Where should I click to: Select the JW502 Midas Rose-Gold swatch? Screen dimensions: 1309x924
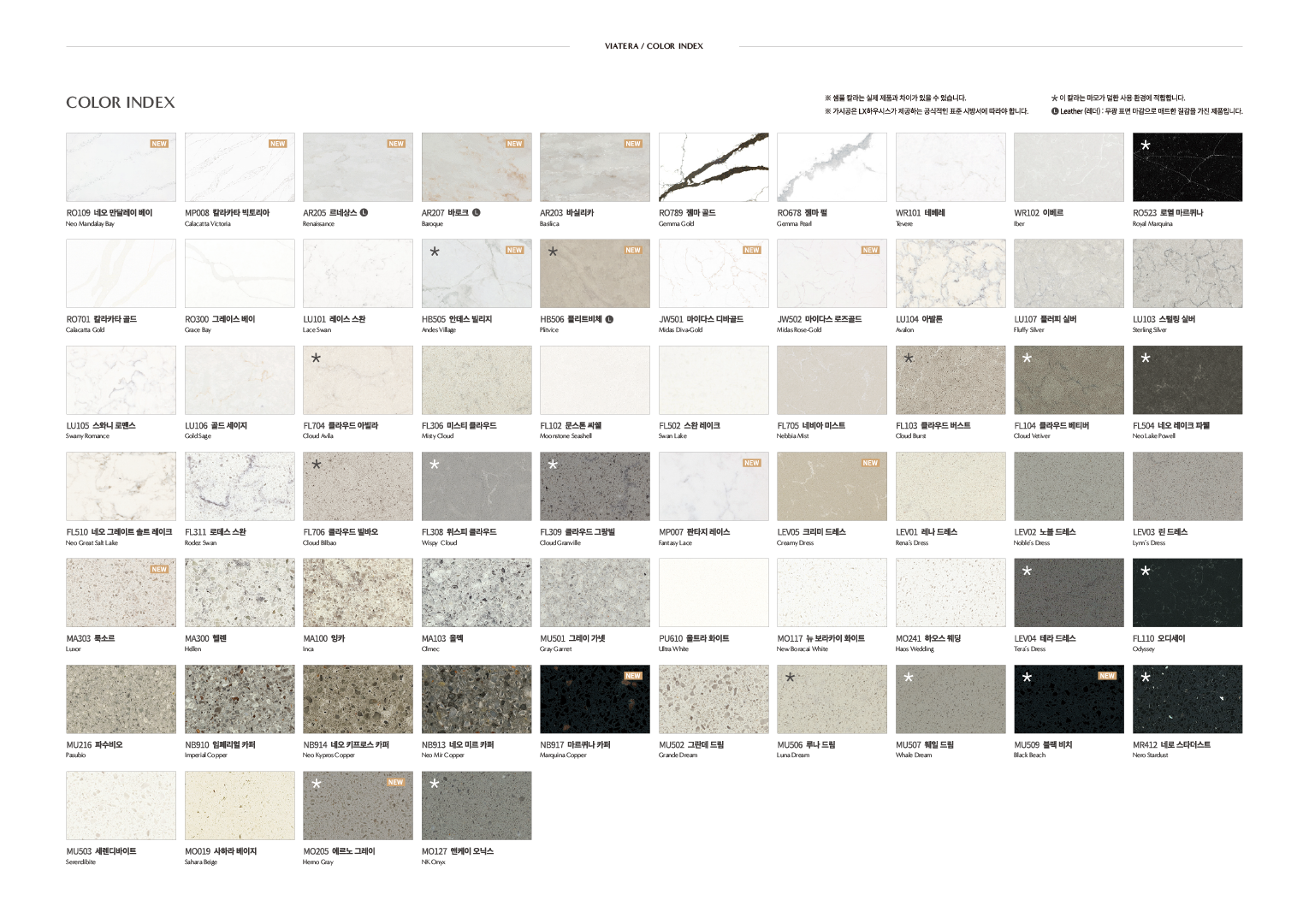[832, 274]
